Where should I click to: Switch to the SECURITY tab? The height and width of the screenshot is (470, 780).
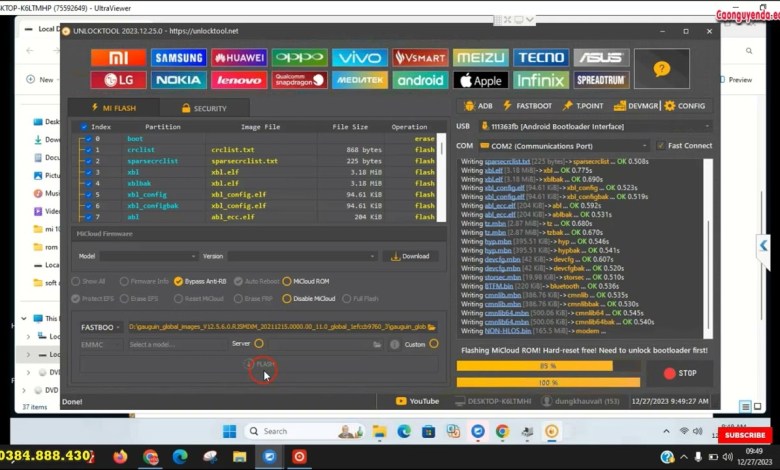(x=204, y=108)
